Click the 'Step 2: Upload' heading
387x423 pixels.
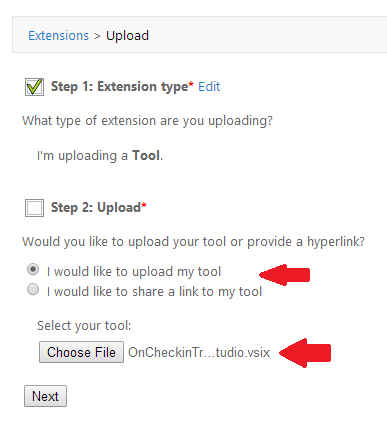[x=99, y=208]
